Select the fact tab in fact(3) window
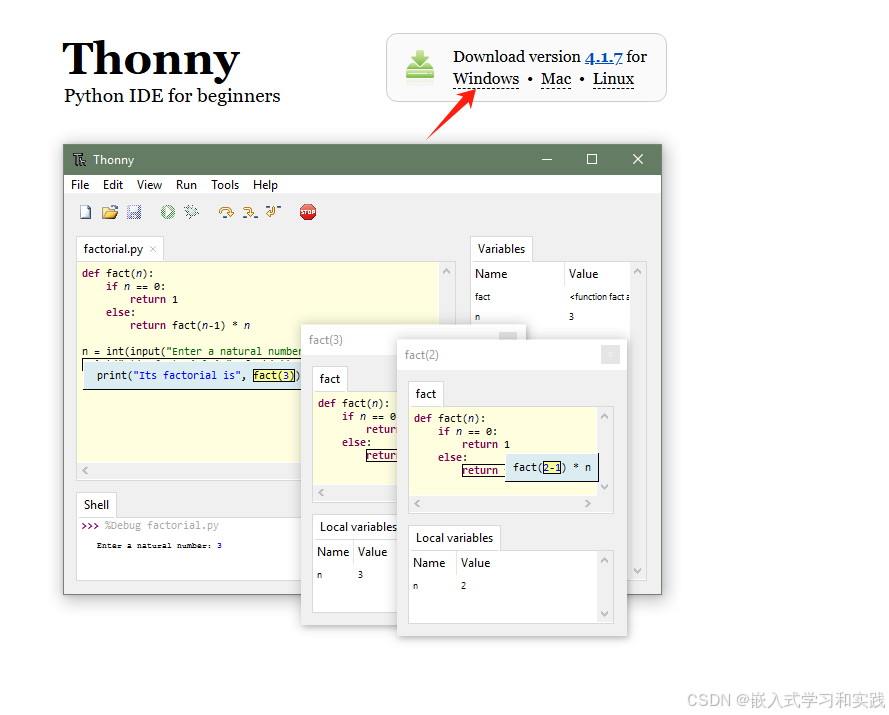 [x=329, y=379]
